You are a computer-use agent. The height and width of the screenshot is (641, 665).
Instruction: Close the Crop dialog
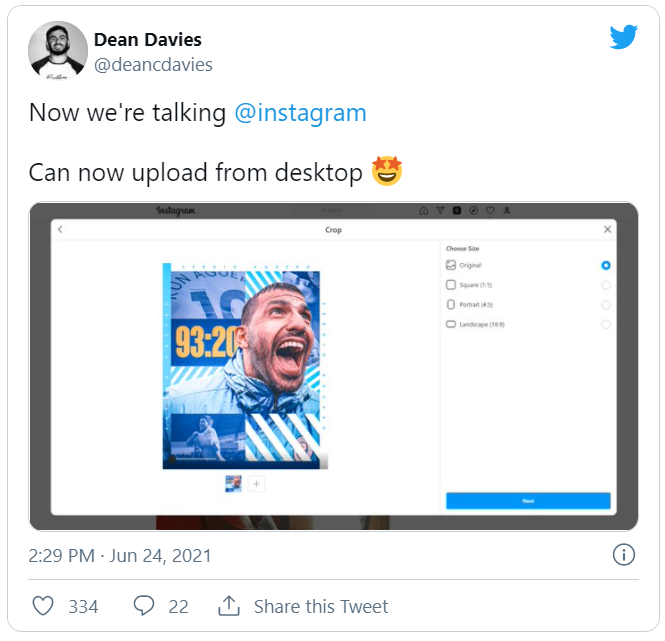(x=608, y=230)
